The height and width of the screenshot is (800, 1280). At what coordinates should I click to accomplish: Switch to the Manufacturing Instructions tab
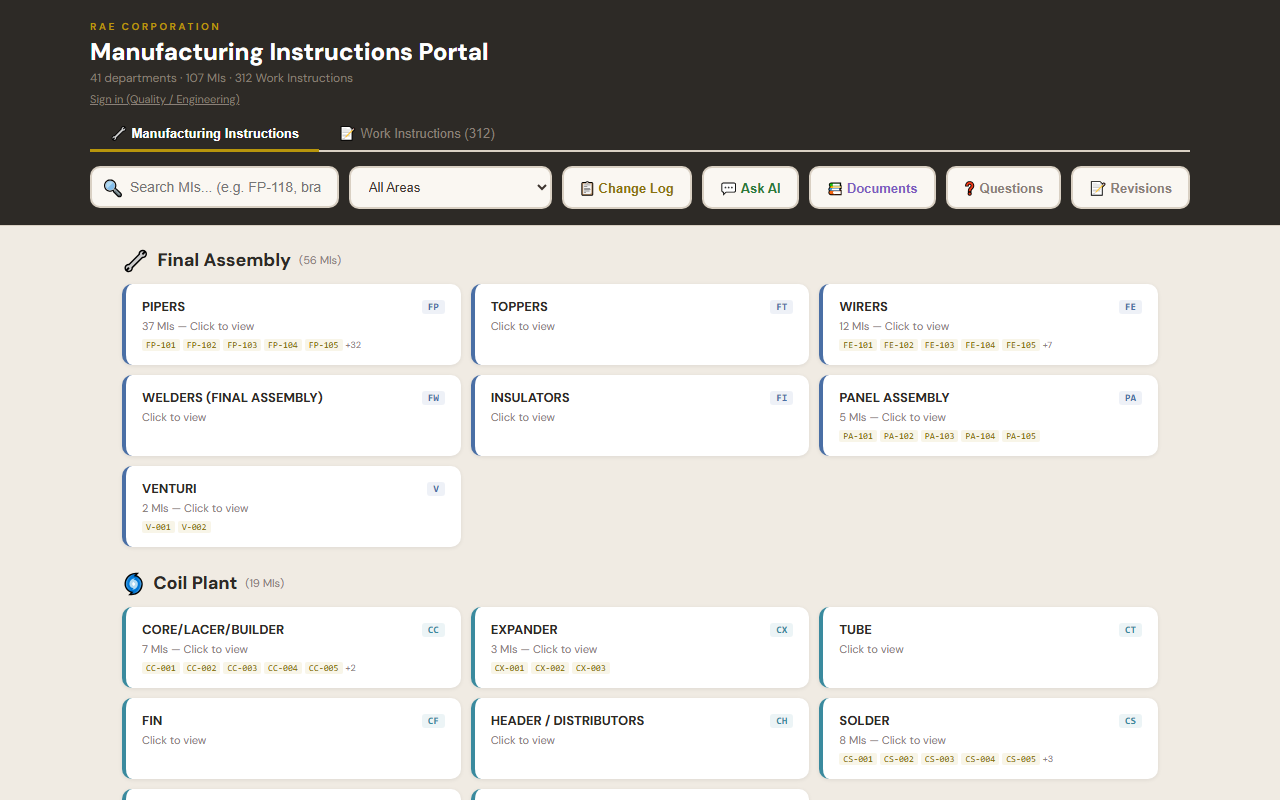click(x=204, y=133)
